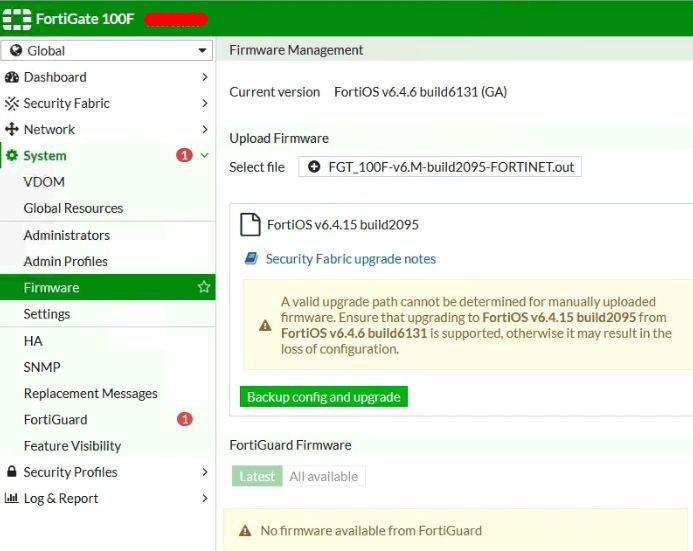
Task: Click the plus icon in Select file
Action: pyautogui.click(x=314, y=167)
